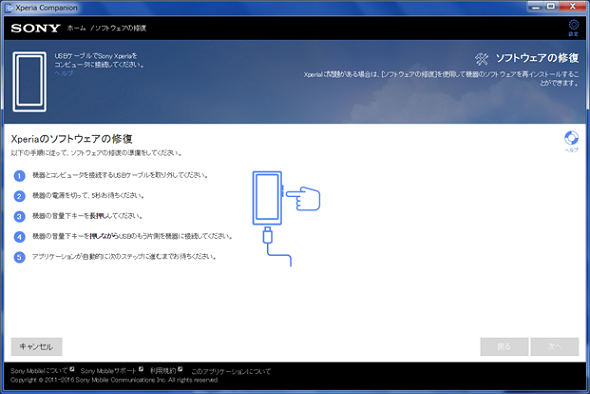
Task: Click the 戻る button
Action: click(504, 347)
